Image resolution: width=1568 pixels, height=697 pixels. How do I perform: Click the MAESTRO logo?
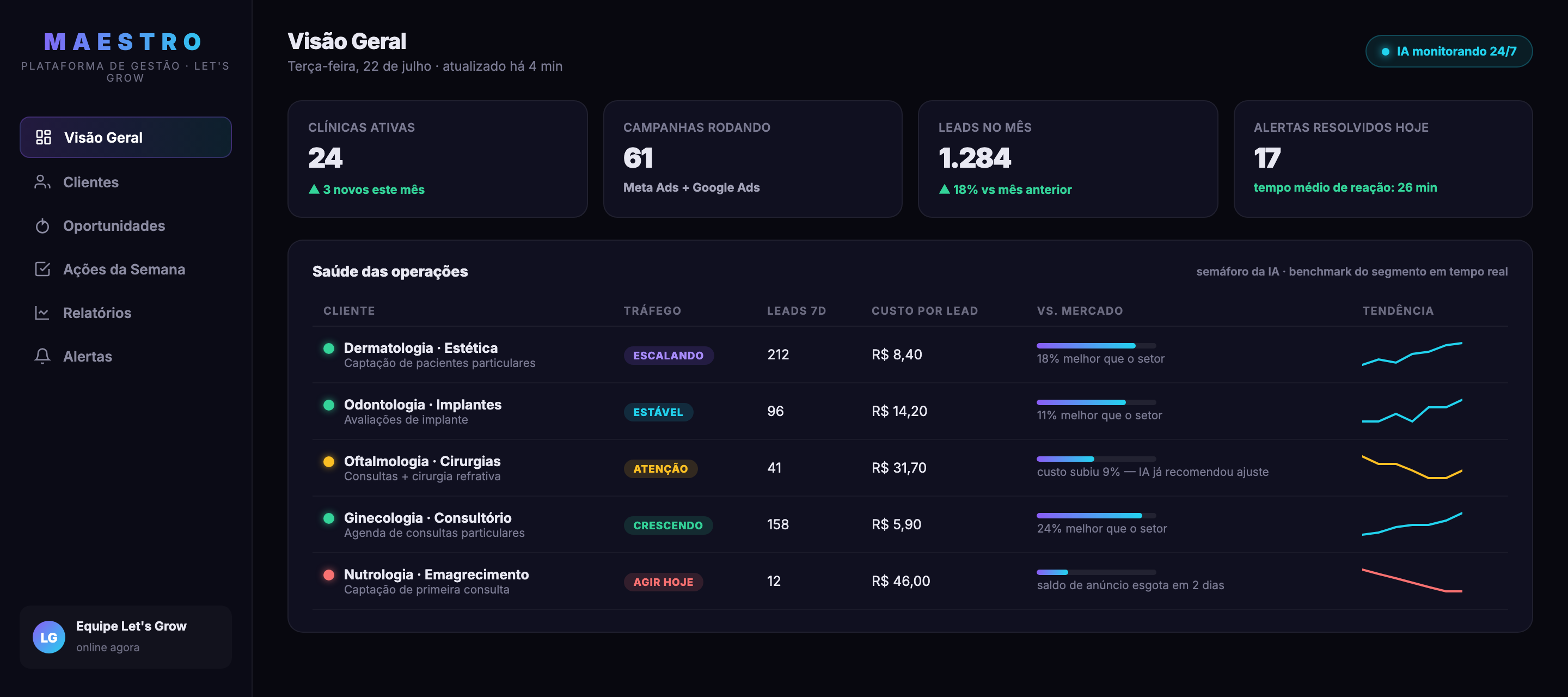(x=124, y=42)
